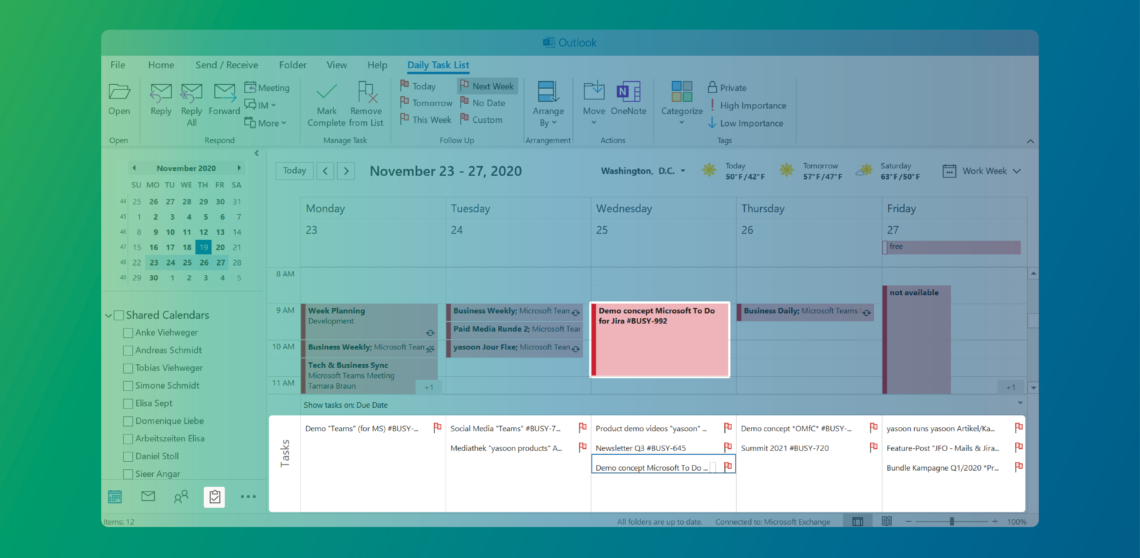Click flag on Mediathek "yasoon products" task

(x=582, y=447)
